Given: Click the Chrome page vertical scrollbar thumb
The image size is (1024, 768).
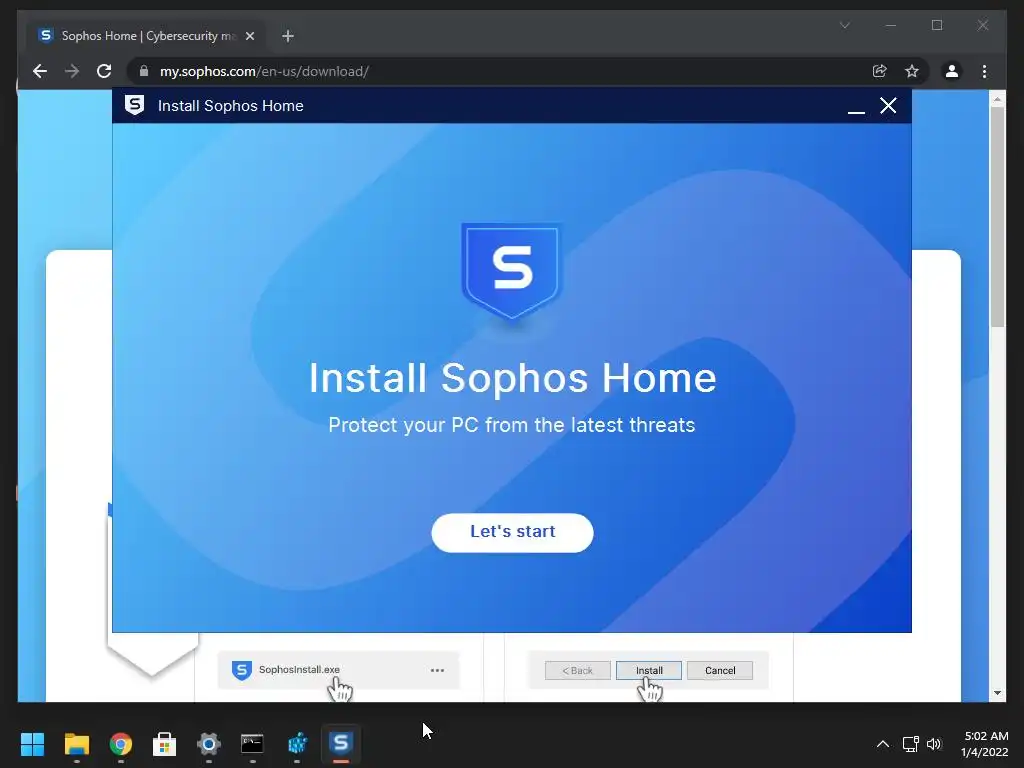Looking at the screenshot, I should (997, 217).
